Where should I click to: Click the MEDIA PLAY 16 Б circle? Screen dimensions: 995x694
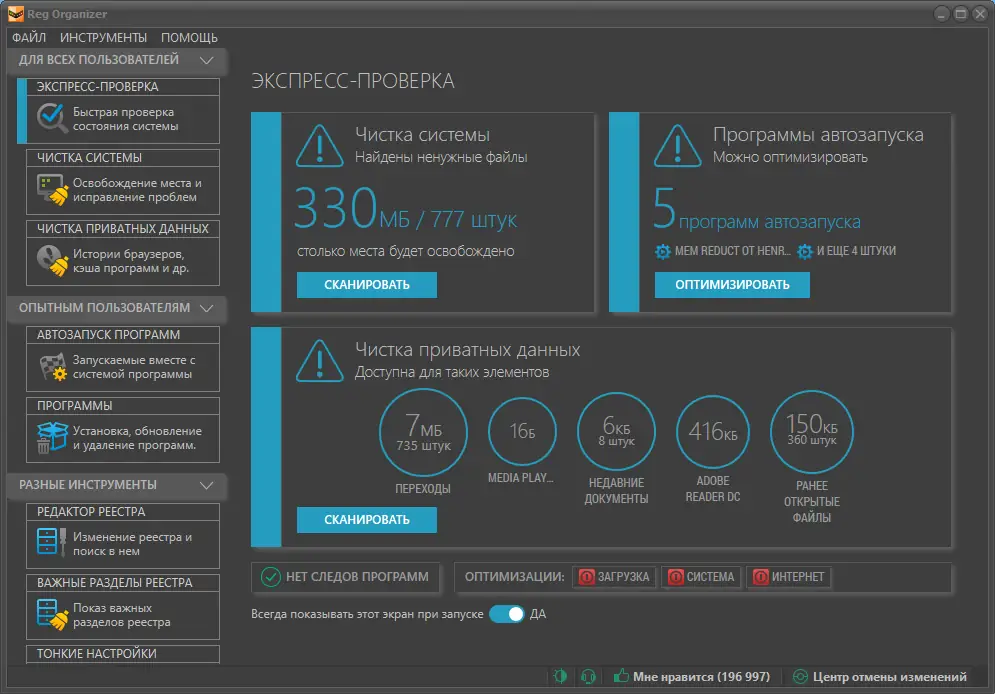coord(522,431)
